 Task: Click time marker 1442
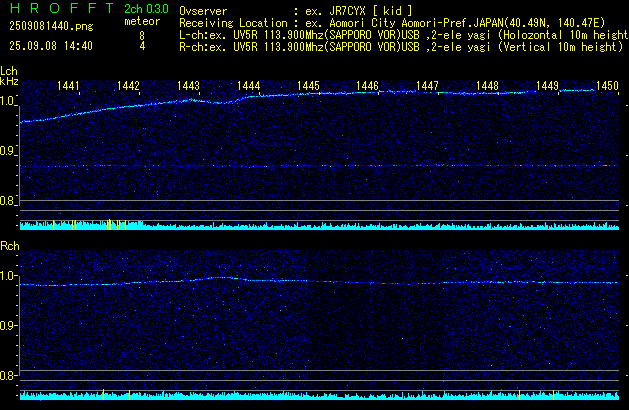pyautogui.click(x=128, y=86)
